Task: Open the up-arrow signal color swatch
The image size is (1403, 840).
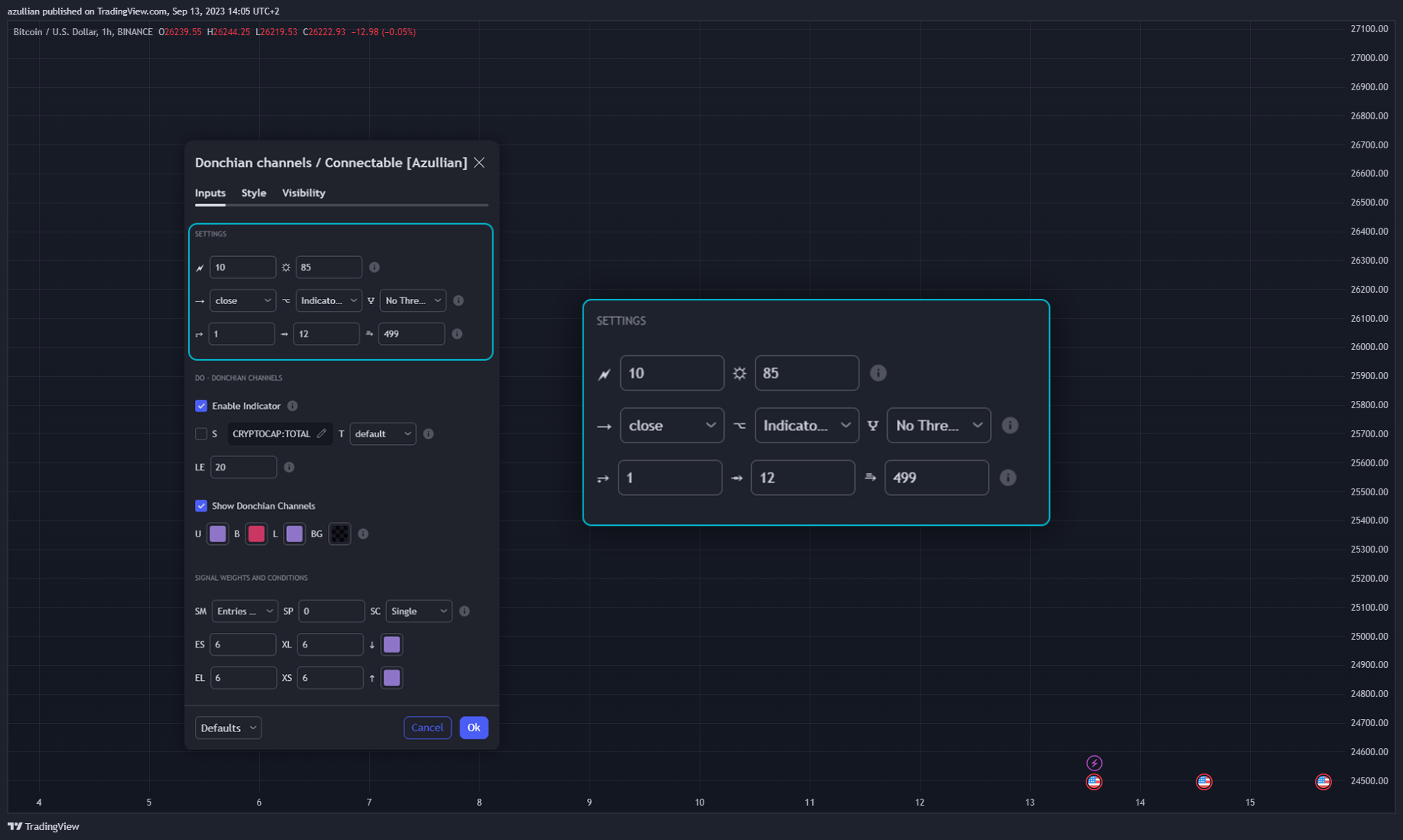Action: pyautogui.click(x=391, y=678)
